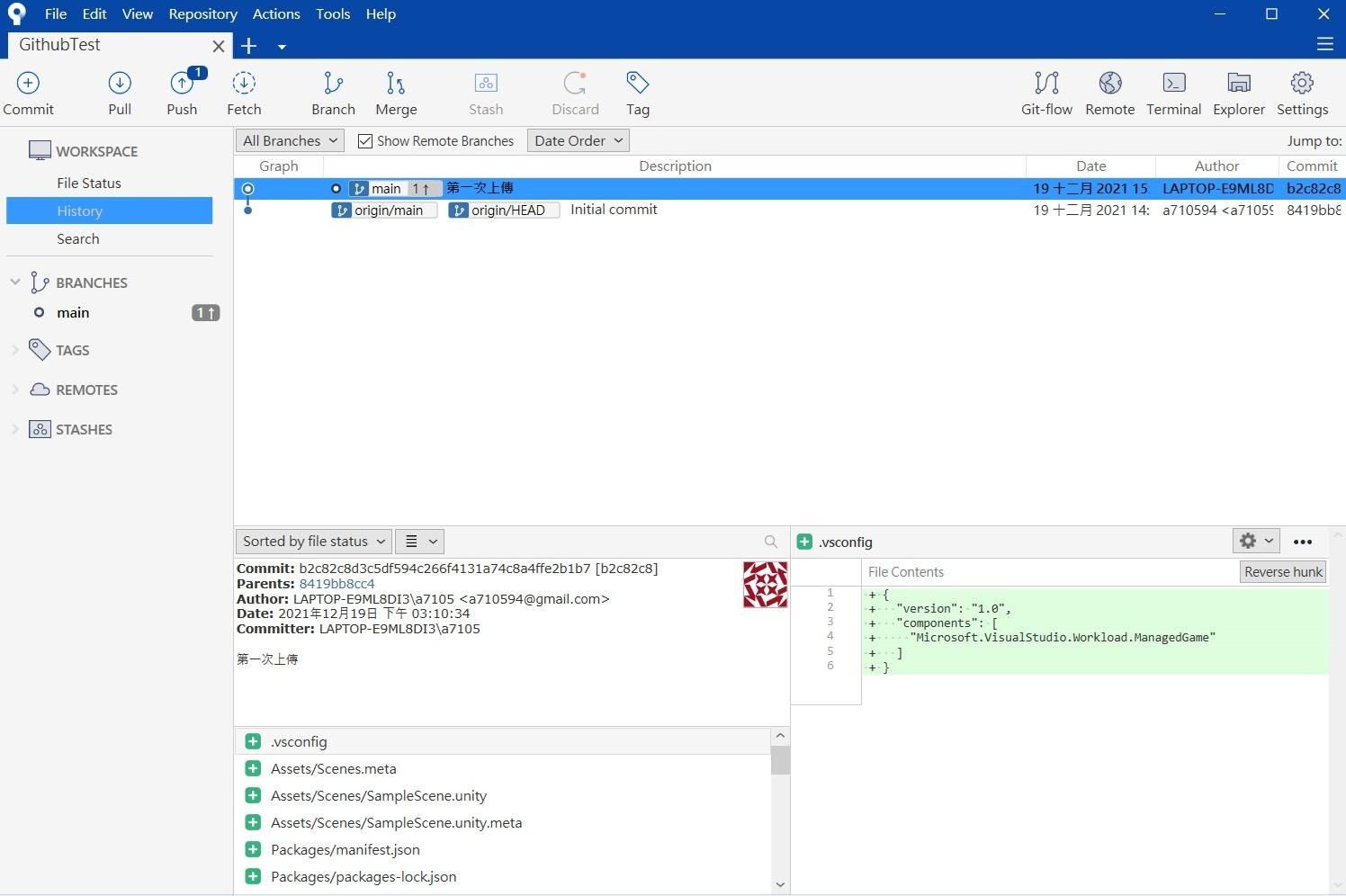
Task: Open a new tab with plus icon
Action: coord(249,46)
